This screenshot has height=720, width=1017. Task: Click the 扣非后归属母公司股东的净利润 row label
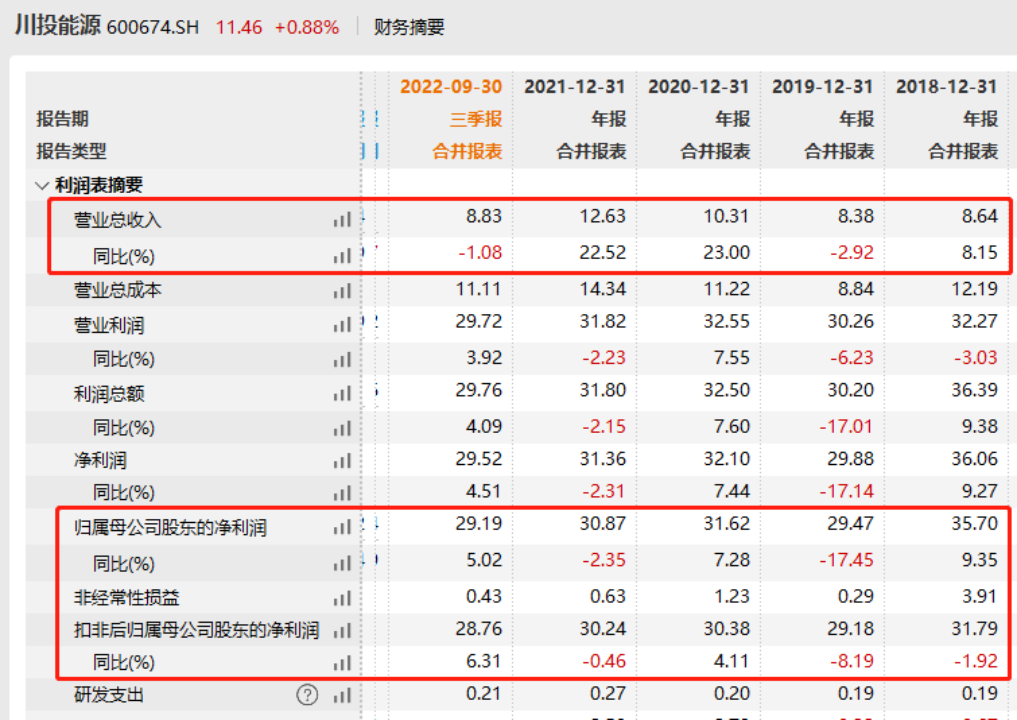[x=196, y=630]
